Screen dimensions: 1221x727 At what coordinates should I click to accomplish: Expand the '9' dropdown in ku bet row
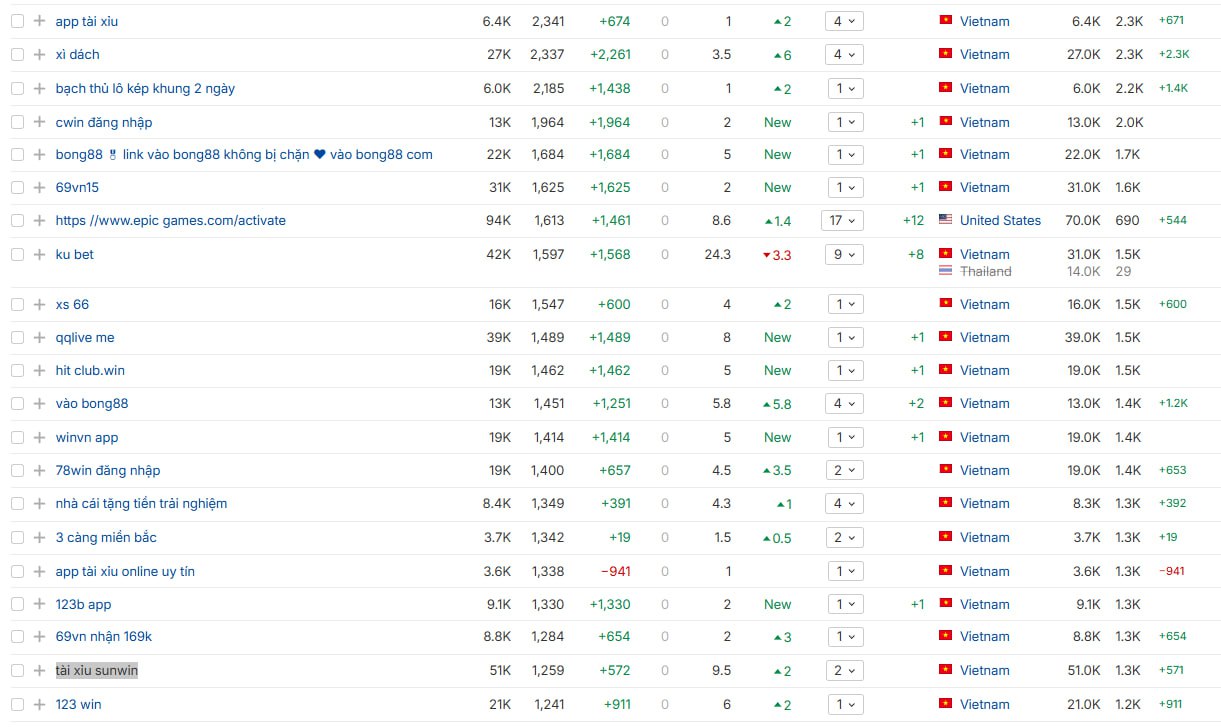pos(844,254)
